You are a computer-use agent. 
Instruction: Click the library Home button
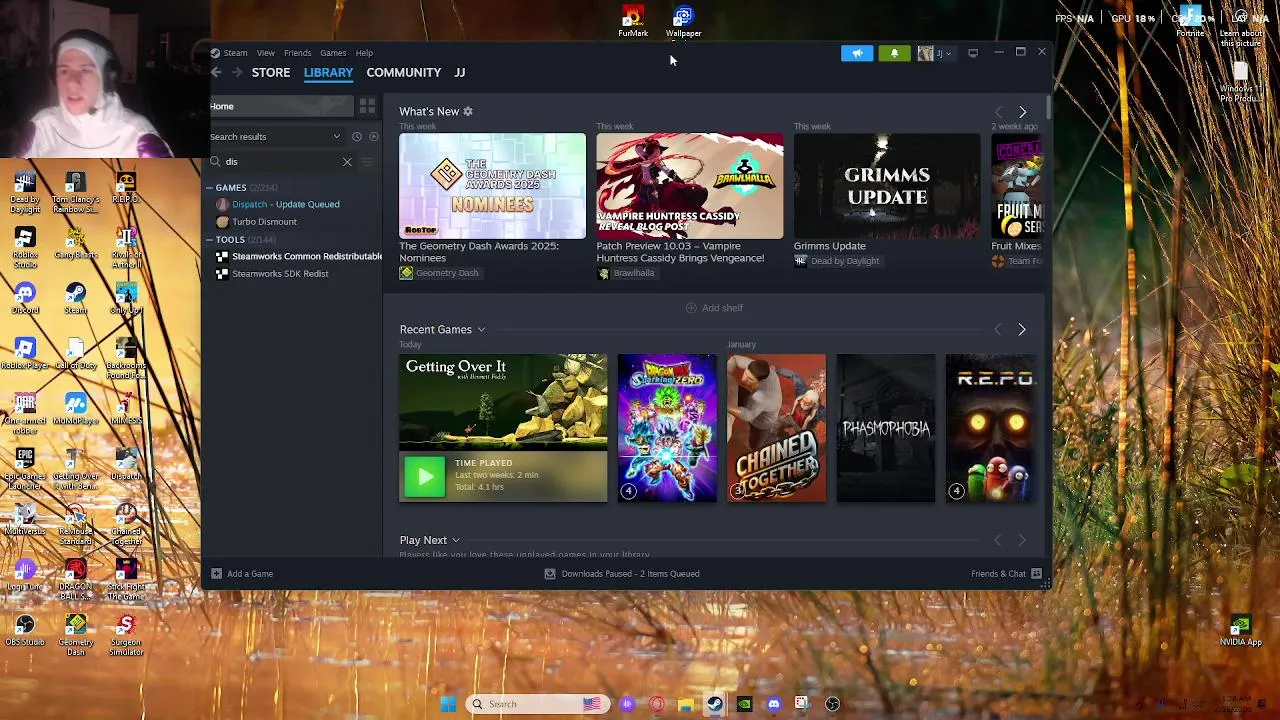pos(281,106)
